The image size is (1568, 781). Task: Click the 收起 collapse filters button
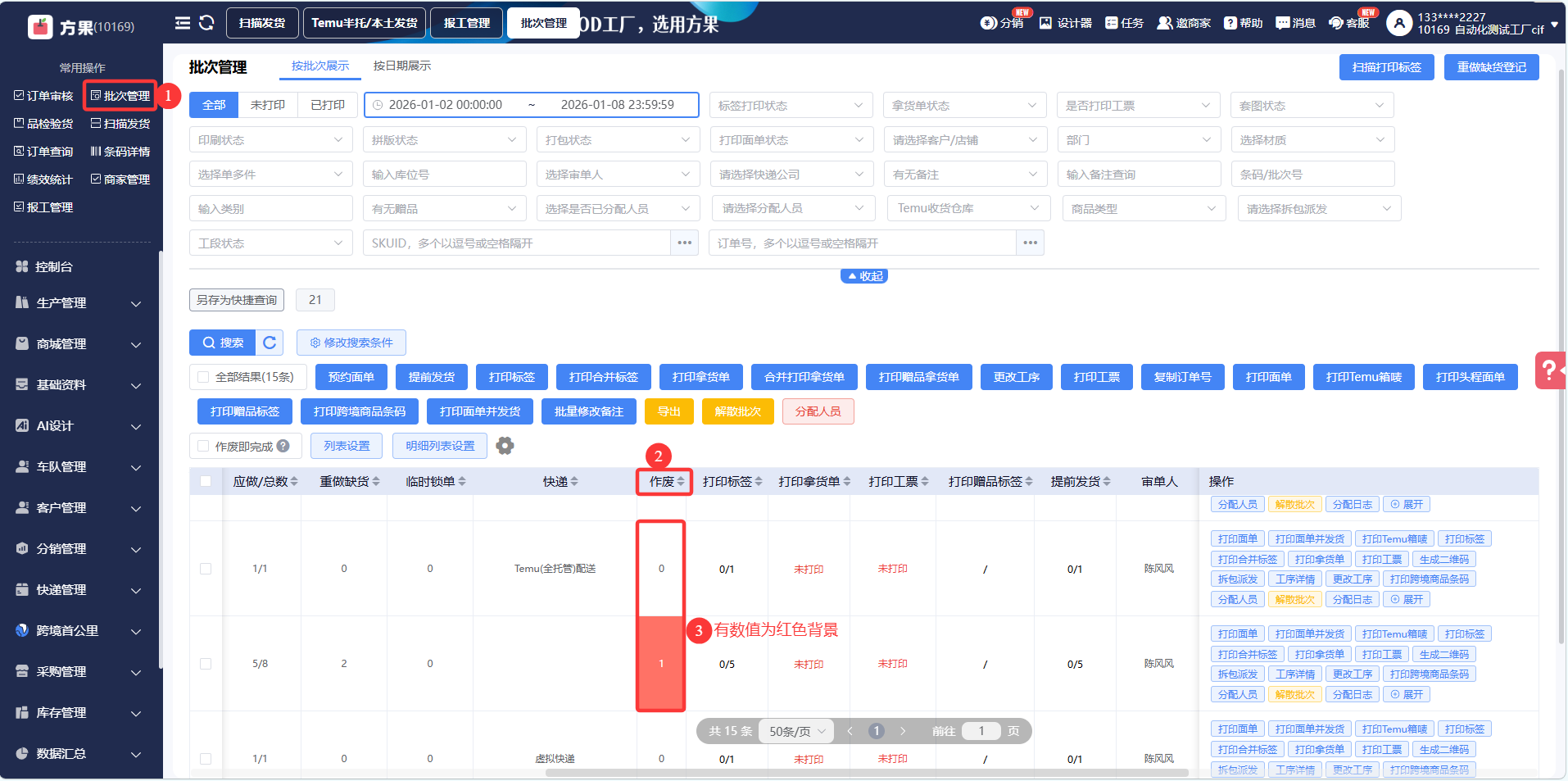[x=864, y=276]
